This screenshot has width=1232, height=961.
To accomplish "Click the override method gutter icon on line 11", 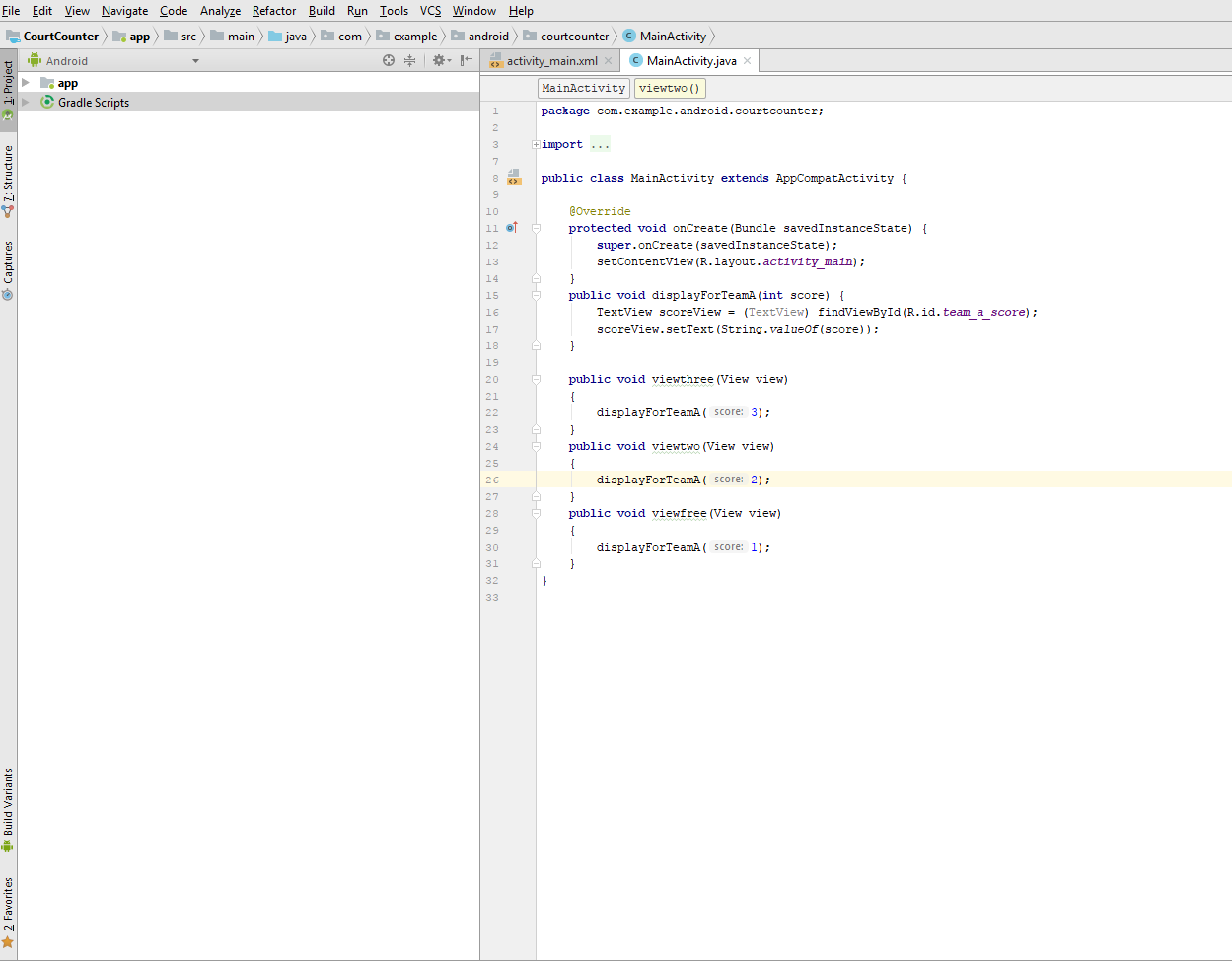I will point(512,228).
